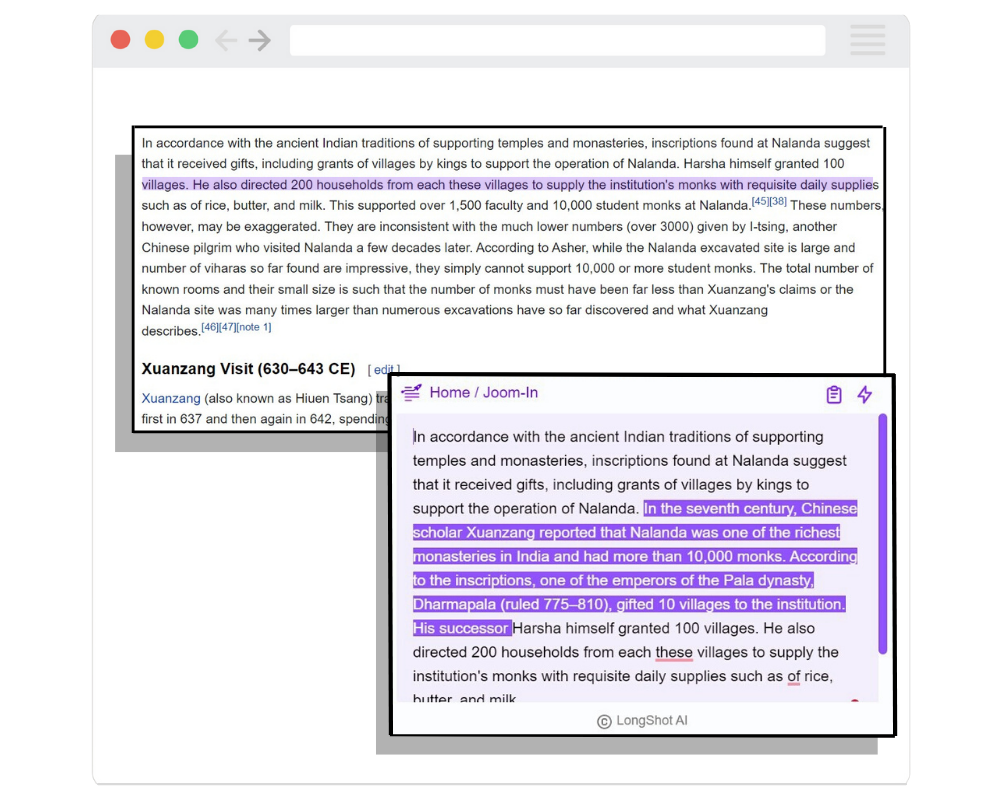Open citation [38] reference link
Viewport: 1000px width, 800px height.
(x=777, y=201)
